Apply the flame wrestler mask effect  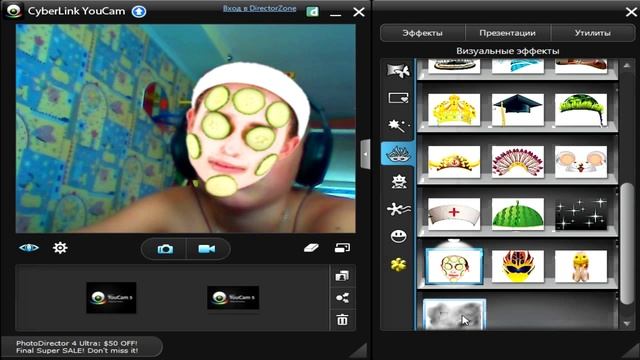click(x=518, y=266)
